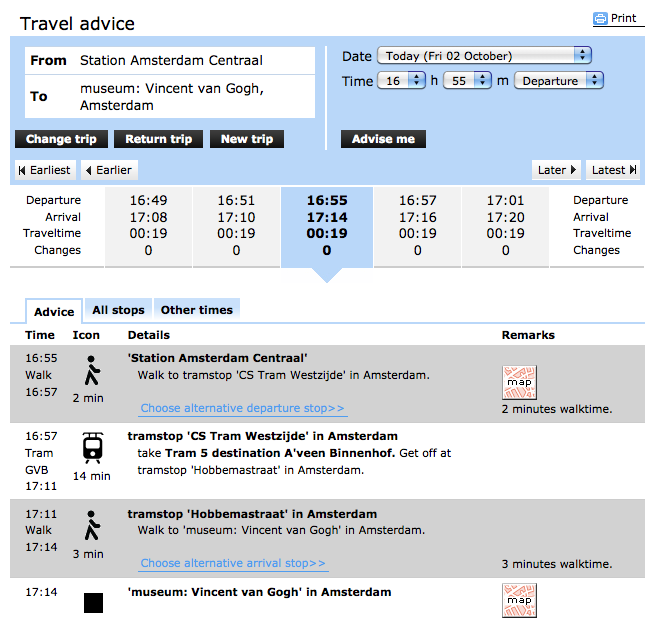Viewport: 658px width, 630px height.
Task: Select the 17:01 departure column
Action: coord(505,225)
